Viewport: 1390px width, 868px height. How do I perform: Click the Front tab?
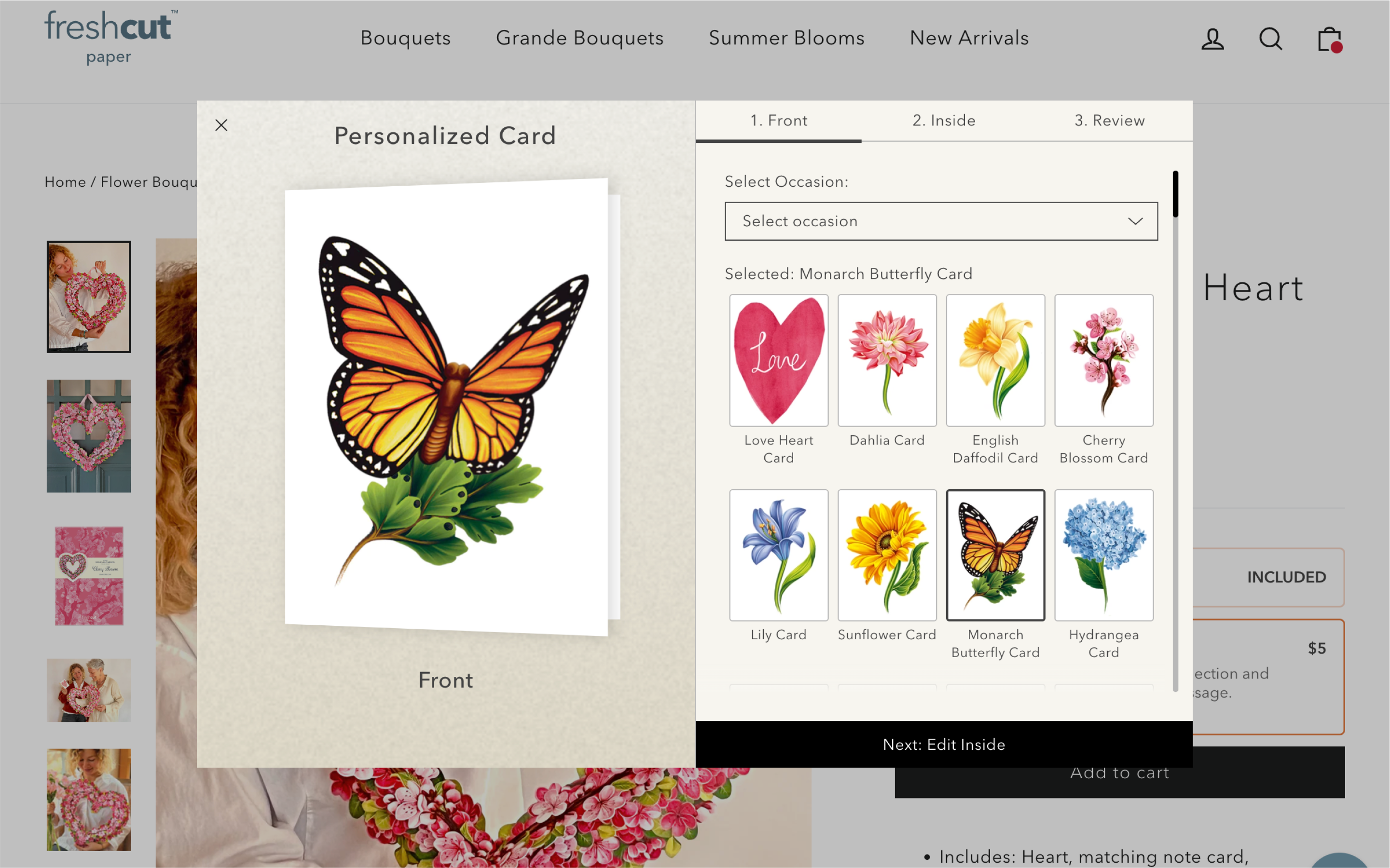[x=779, y=120]
